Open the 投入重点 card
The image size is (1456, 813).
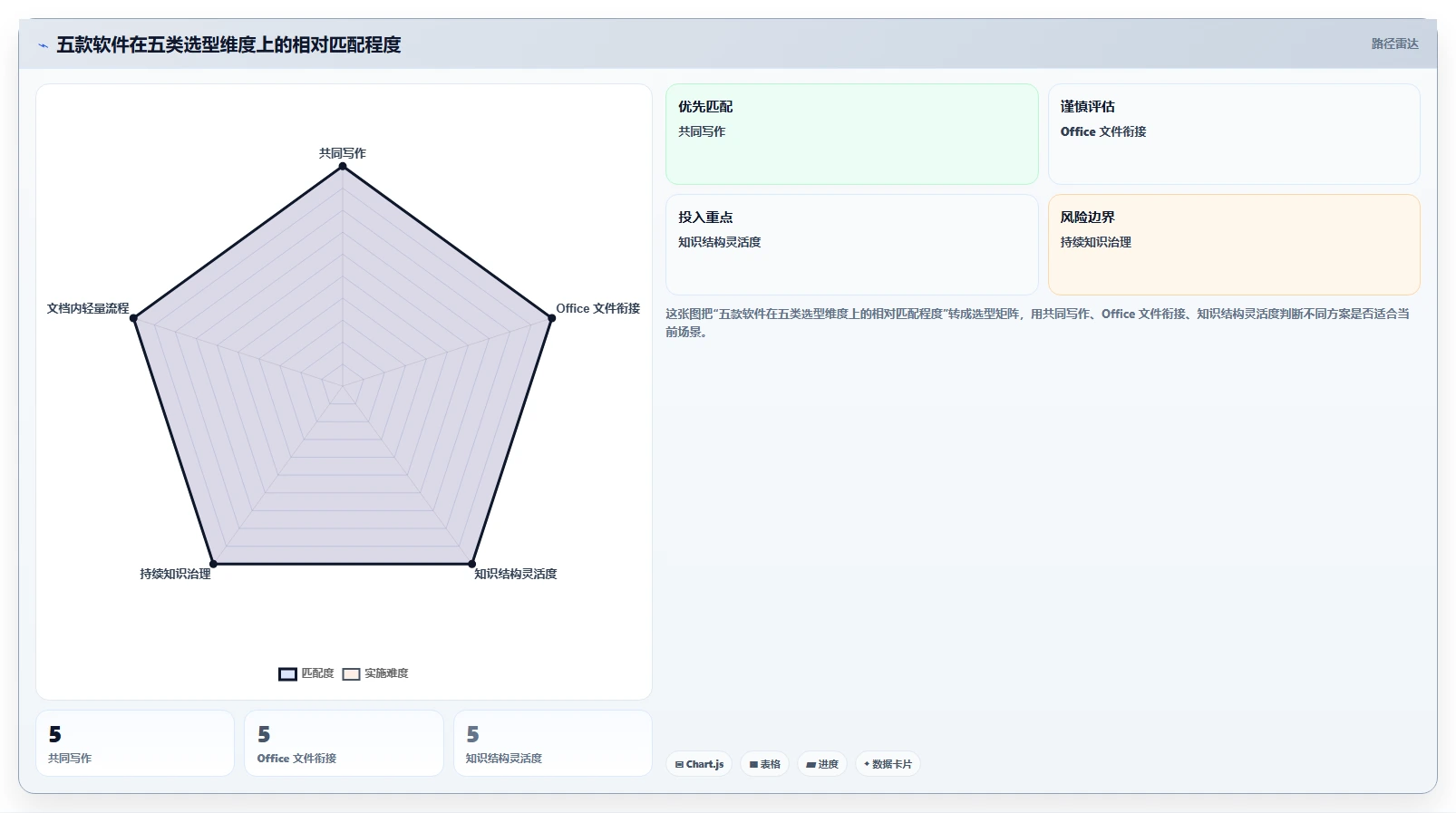[852, 245]
